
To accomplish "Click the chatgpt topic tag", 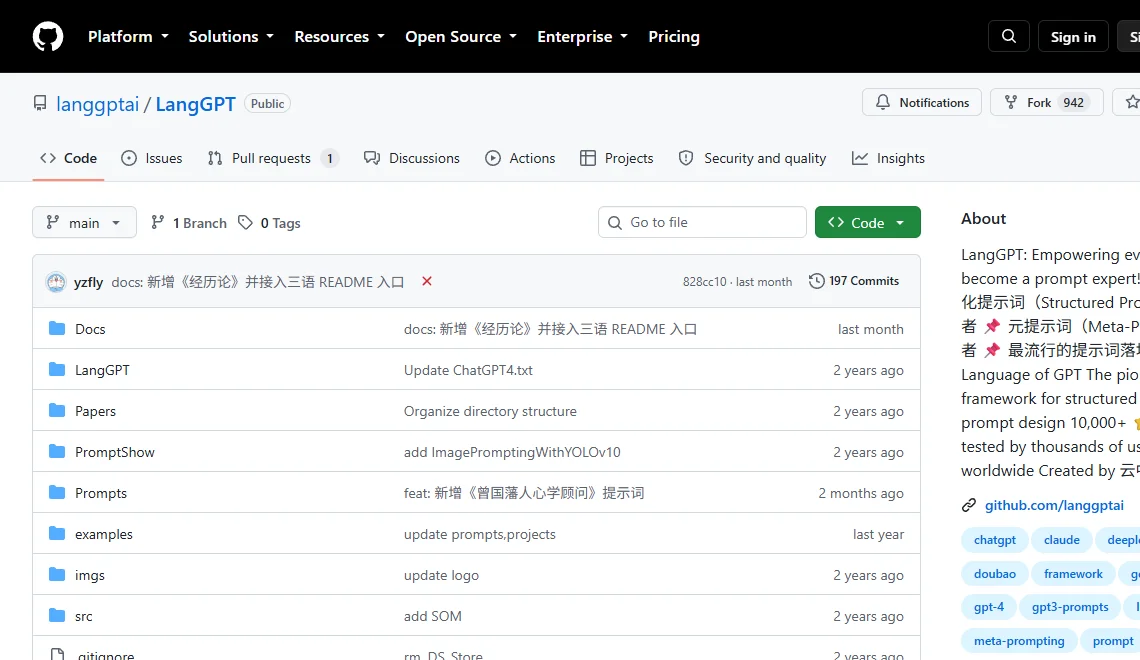I will (995, 540).
